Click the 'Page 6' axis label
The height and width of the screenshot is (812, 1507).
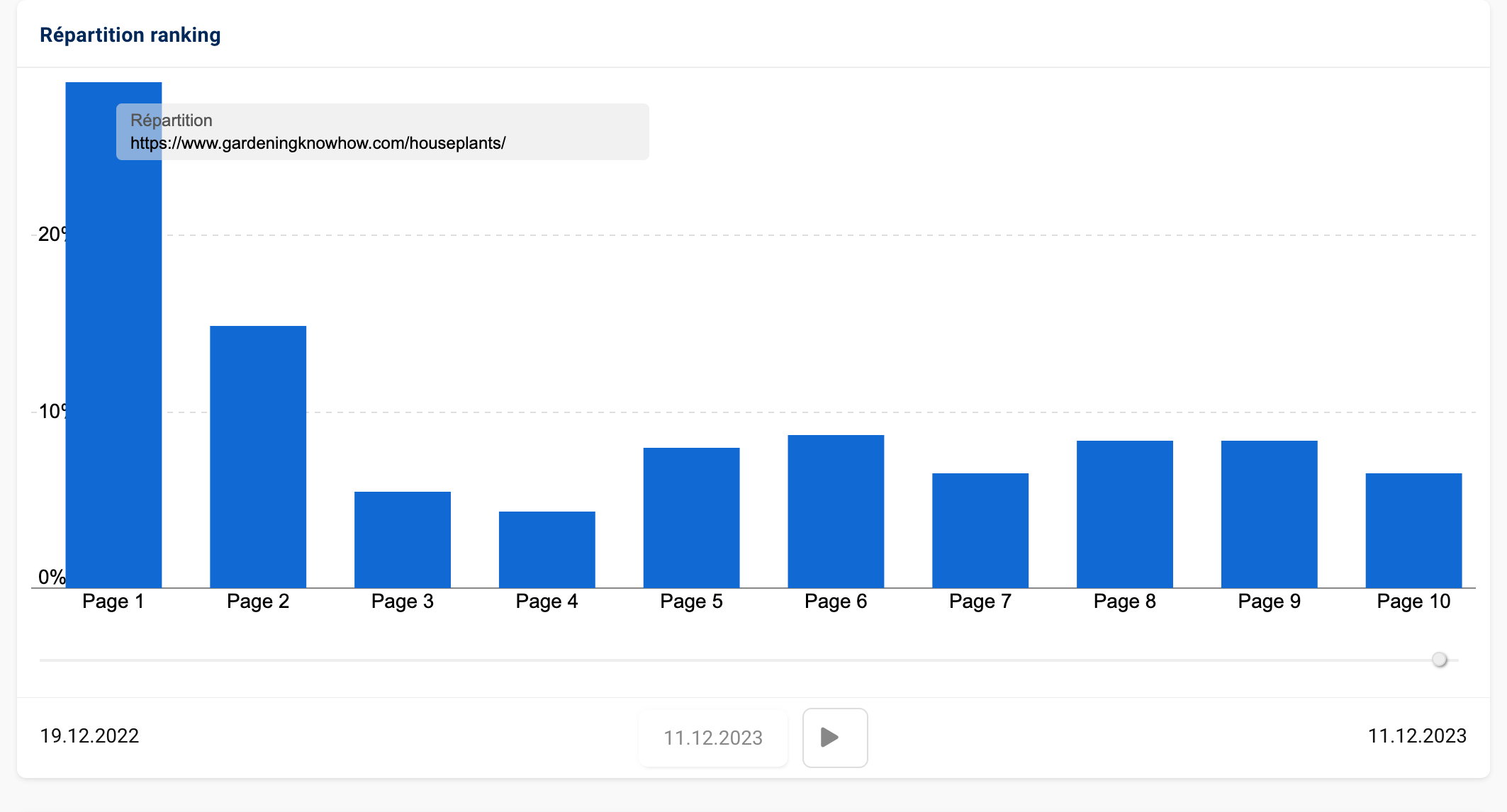[836, 602]
